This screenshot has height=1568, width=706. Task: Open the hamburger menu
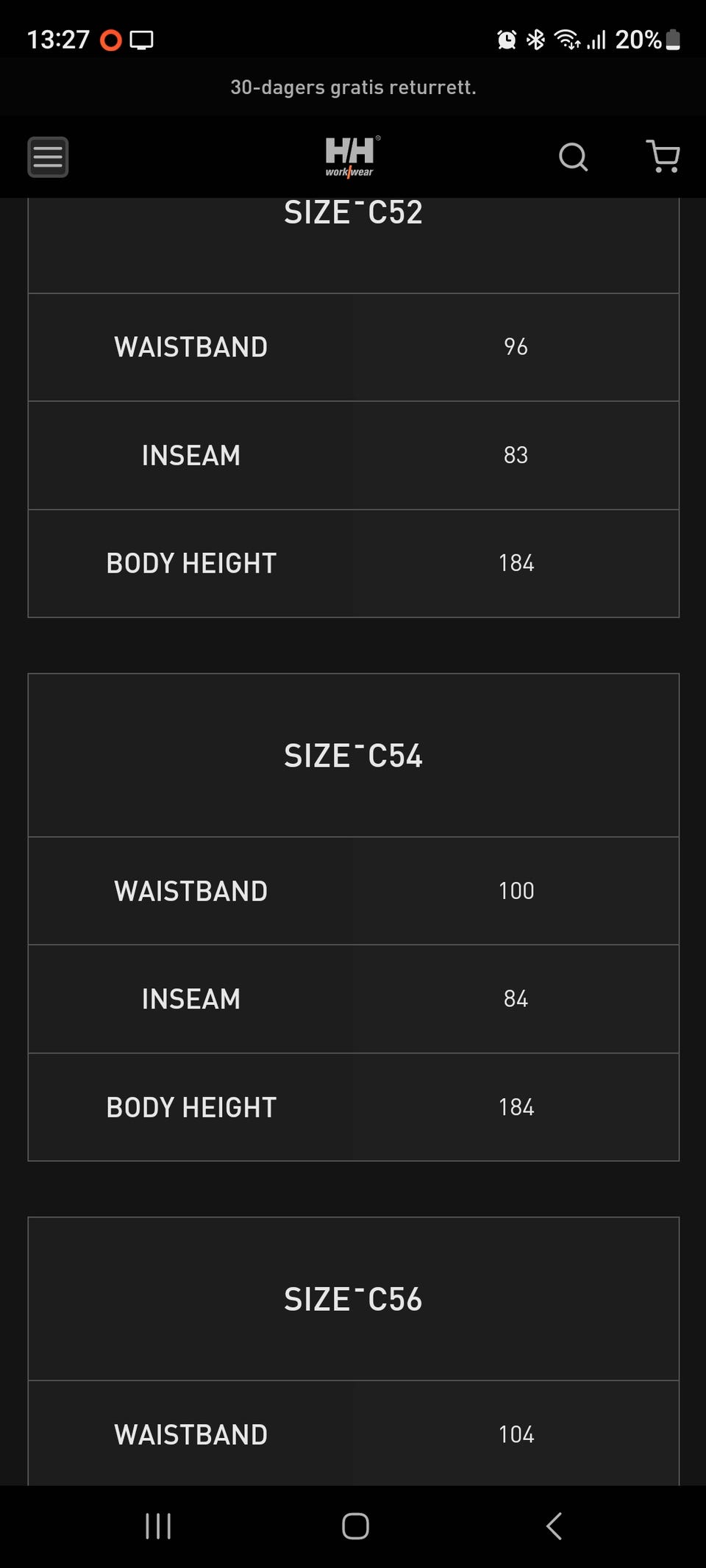pos(48,157)
